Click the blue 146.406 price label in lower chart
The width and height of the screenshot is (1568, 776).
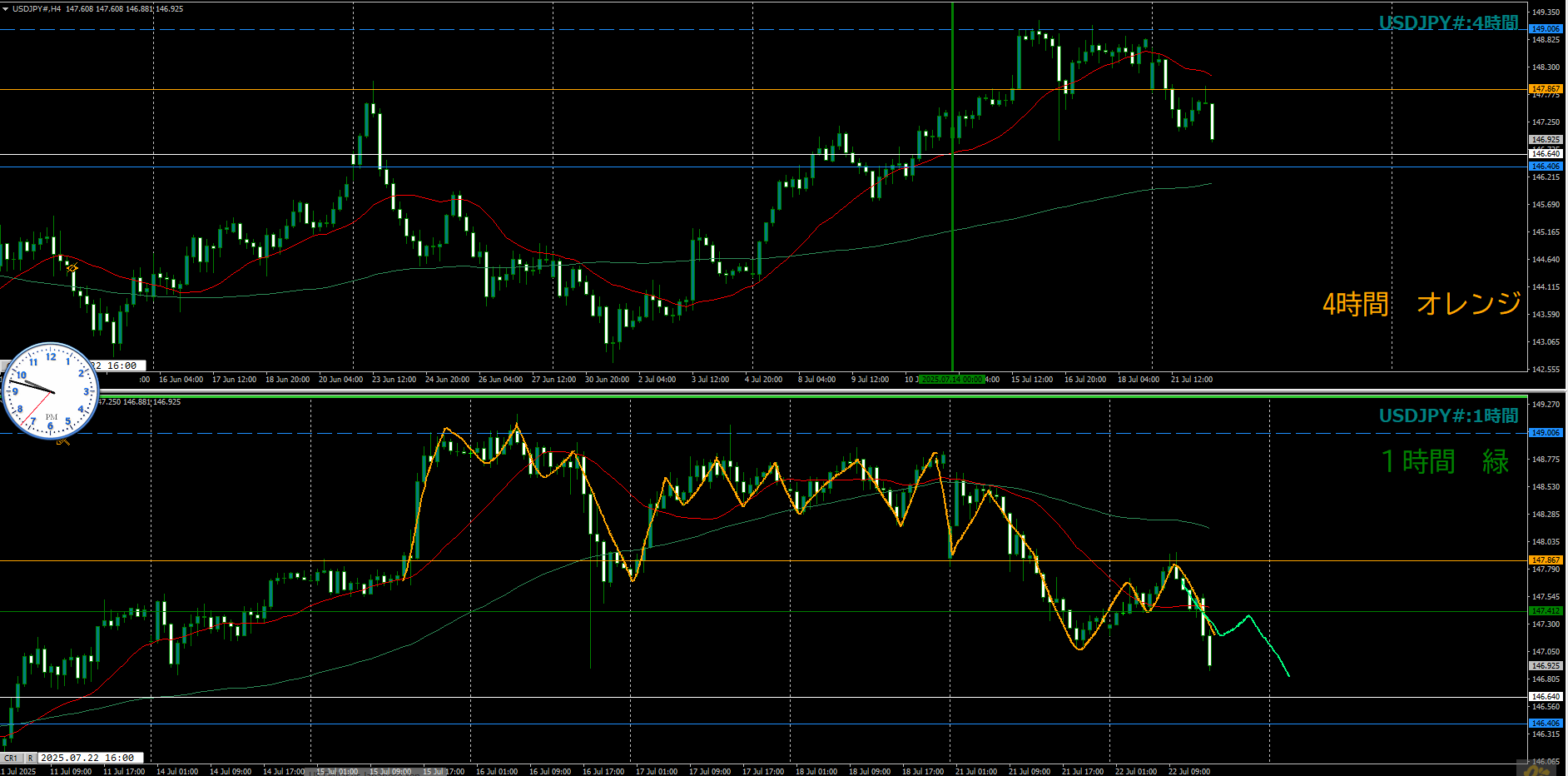[1546, 724]
